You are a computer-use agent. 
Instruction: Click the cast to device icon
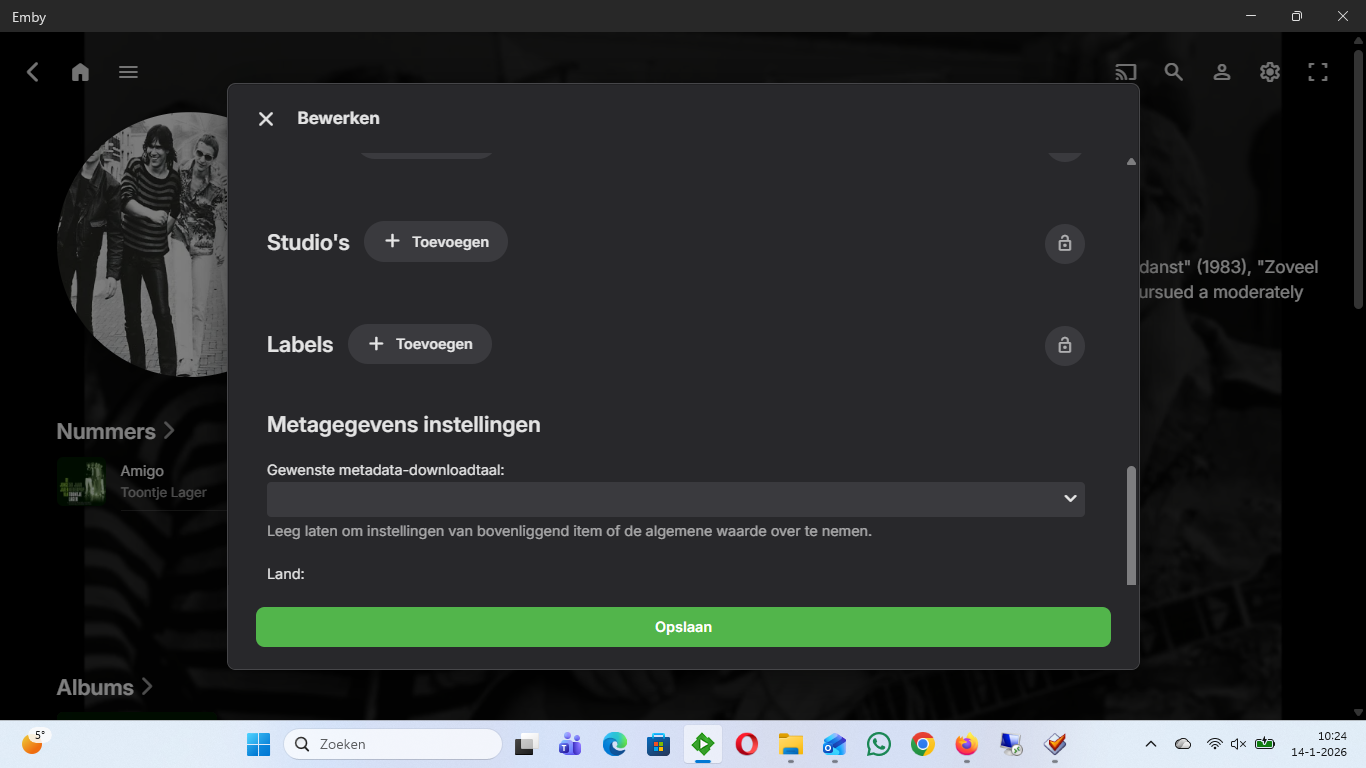pyautogui.click(x=1126, y=72)
